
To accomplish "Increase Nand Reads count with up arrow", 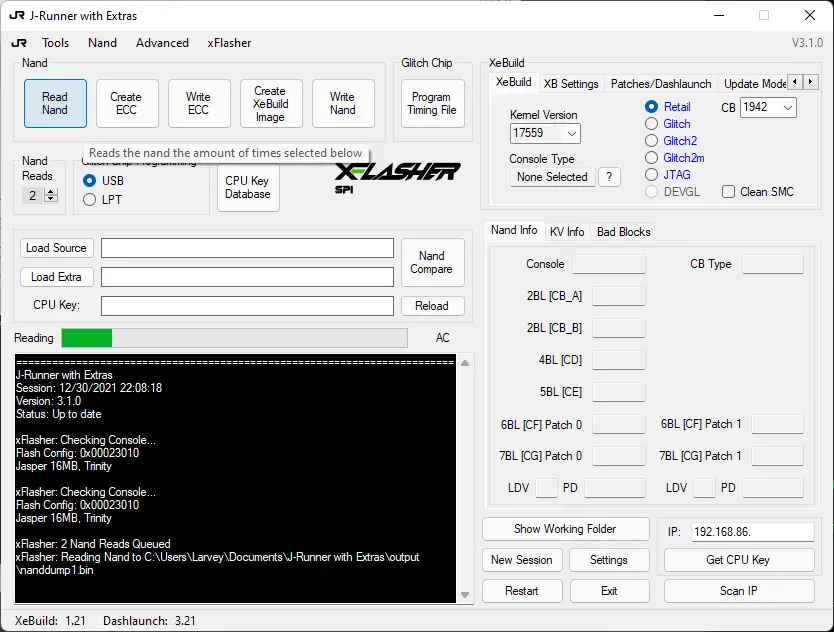I will [x=51, y=192].
